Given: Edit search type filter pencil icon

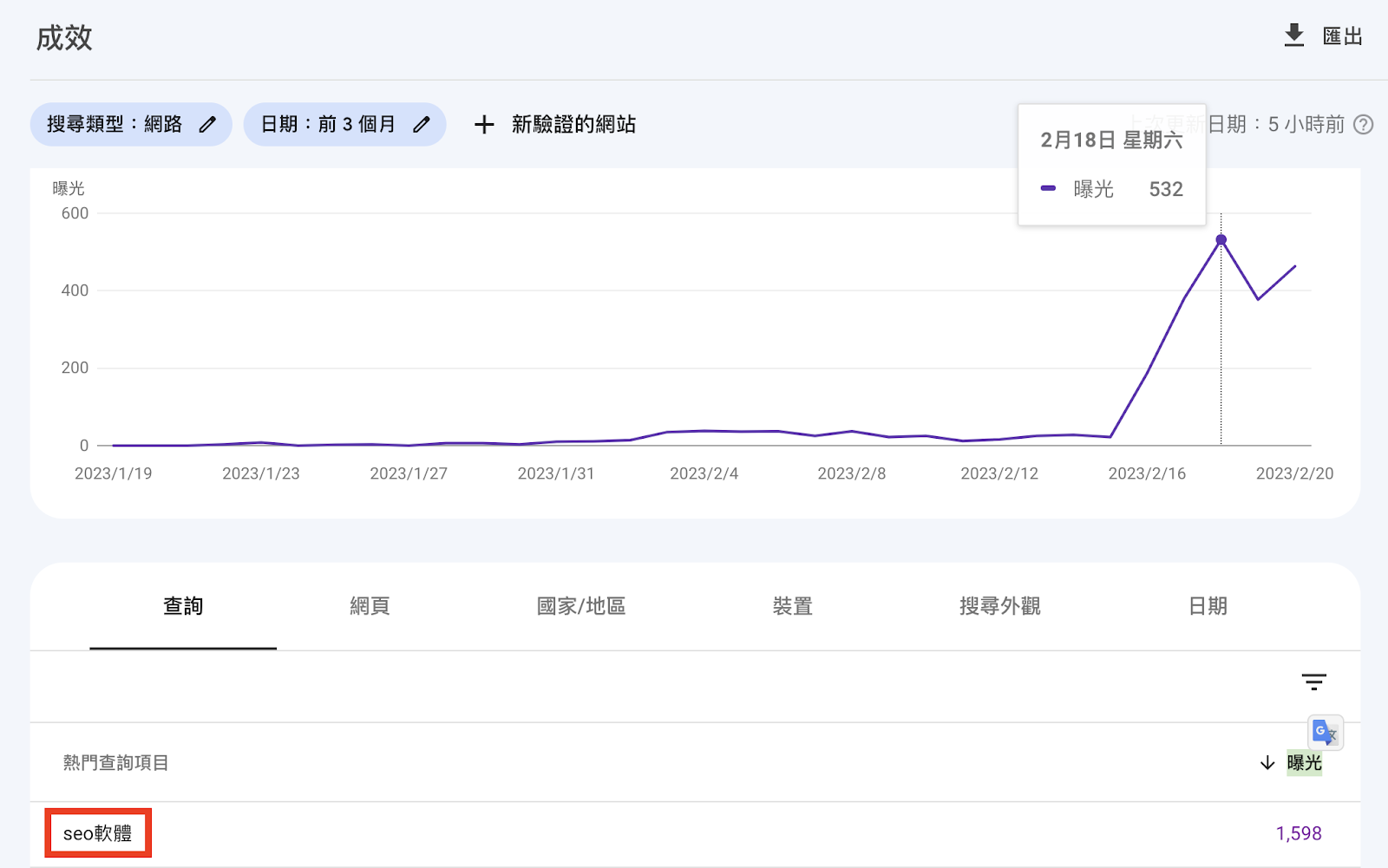Looking at the screenshot, I should point(207,125).
